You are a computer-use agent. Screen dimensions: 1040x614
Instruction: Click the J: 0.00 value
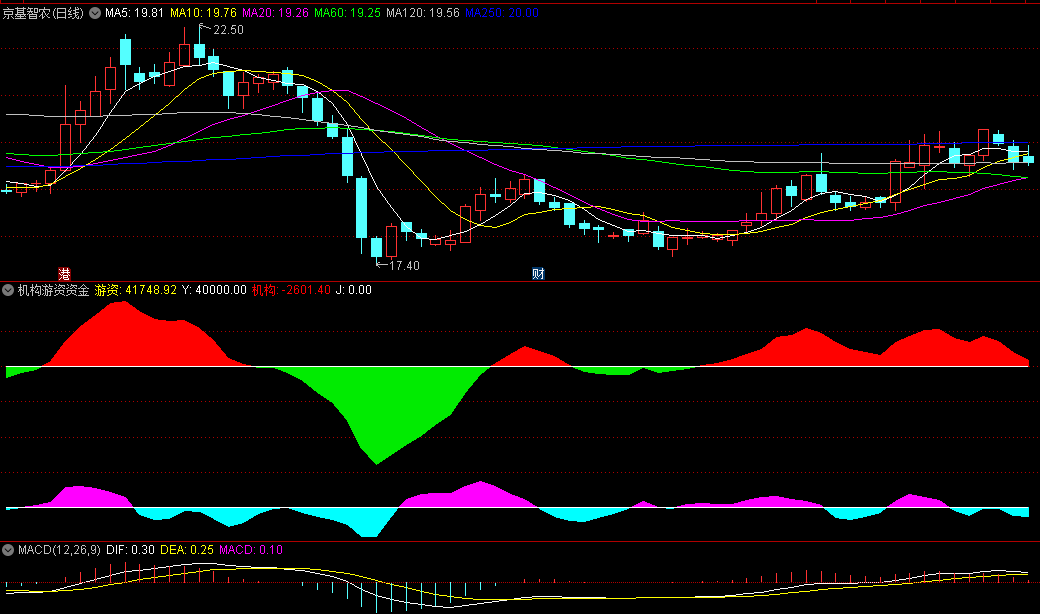[354, 290]
